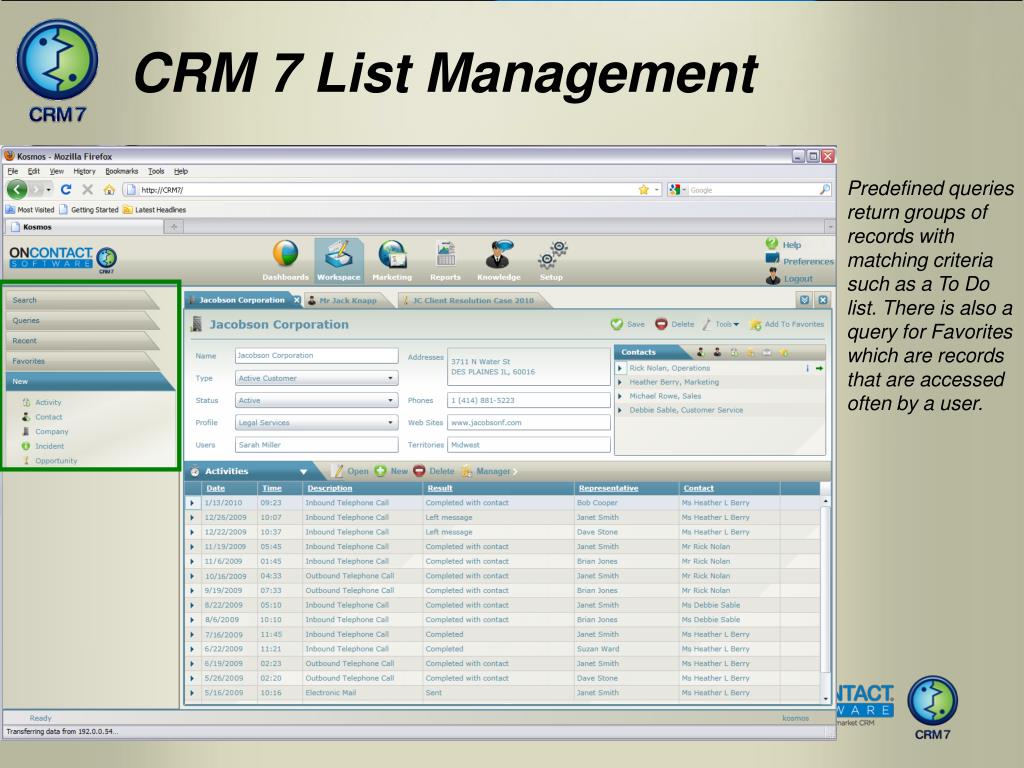This screenshot has height=768, width=1024.
Task: Open the Tools dropdown in record header
Action: pyautogui.click(x=721, y=324)
